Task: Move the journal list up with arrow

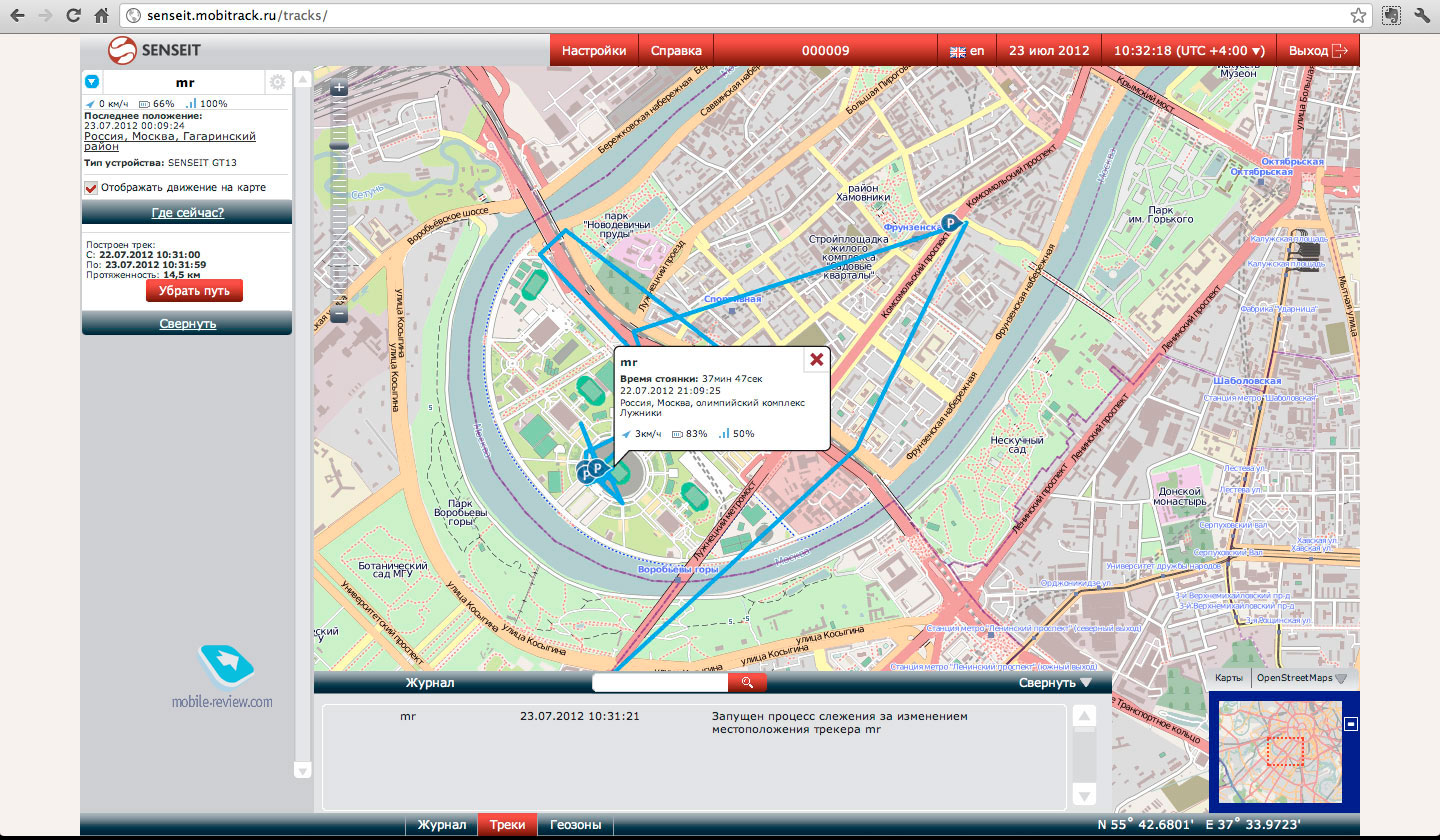Action: click(1084, 716)
